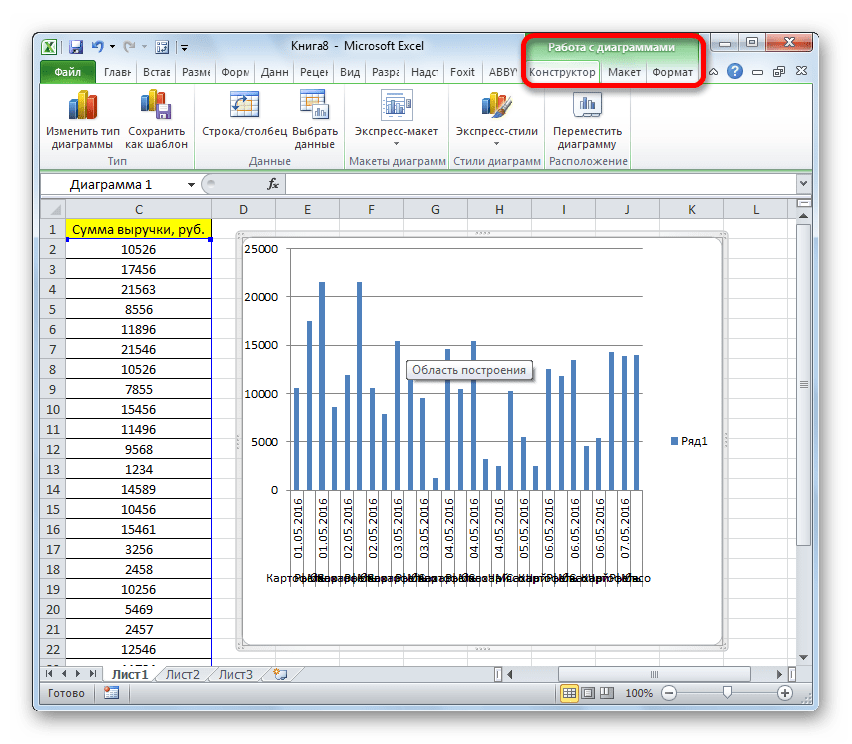852x744 pixels.
Task: Click the Undo arrow icon
Action: [x=97, y=46]
